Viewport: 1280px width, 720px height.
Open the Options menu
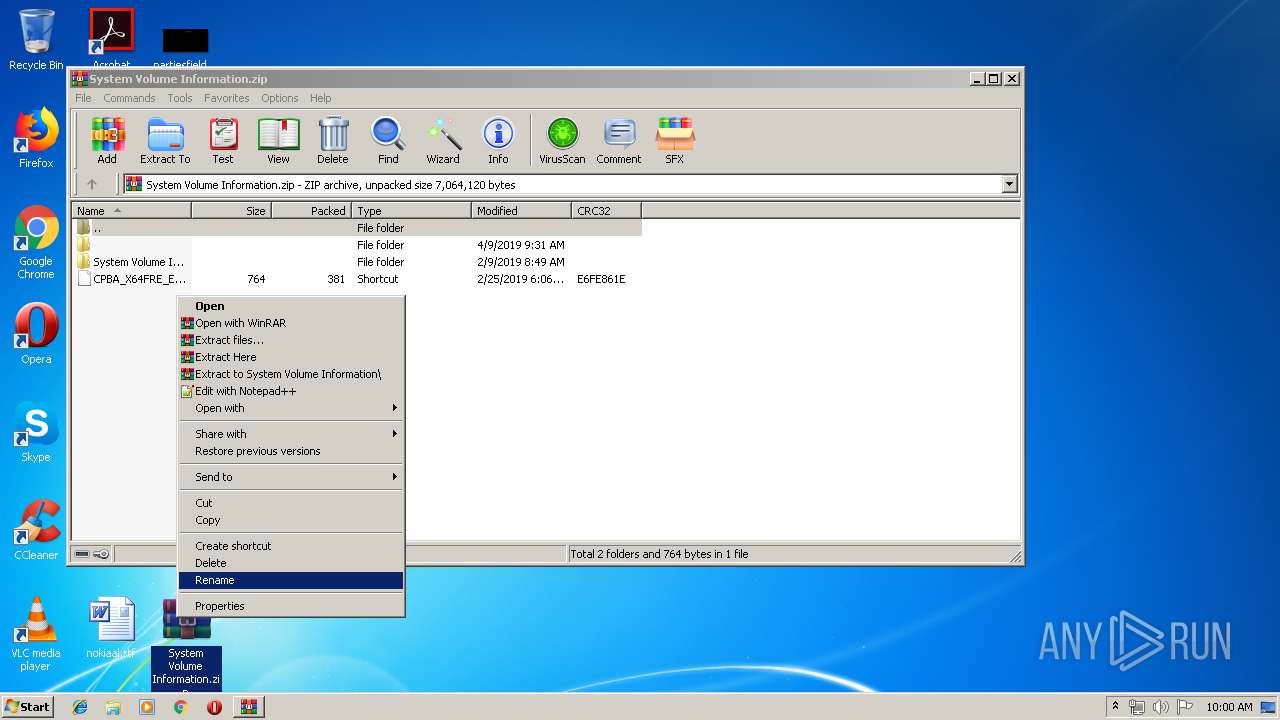tap(280, 98)
